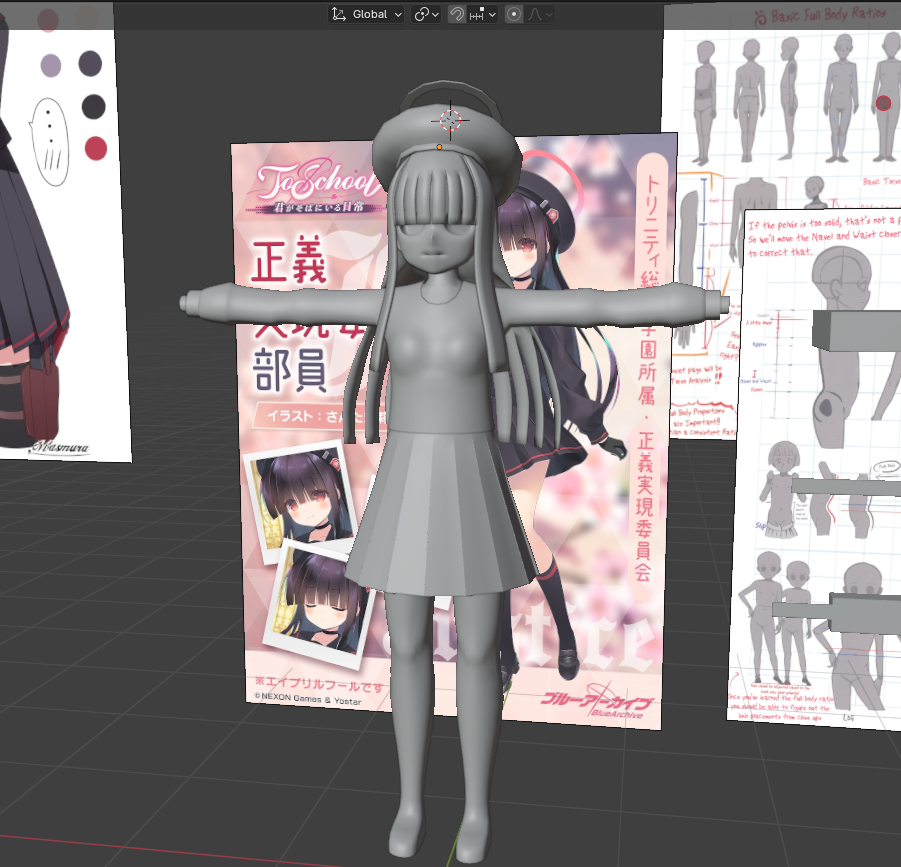The width and height of the screenshot is (901, 867).
Task: Open the pivot point dropdown
Action: (x=426, y=14)
